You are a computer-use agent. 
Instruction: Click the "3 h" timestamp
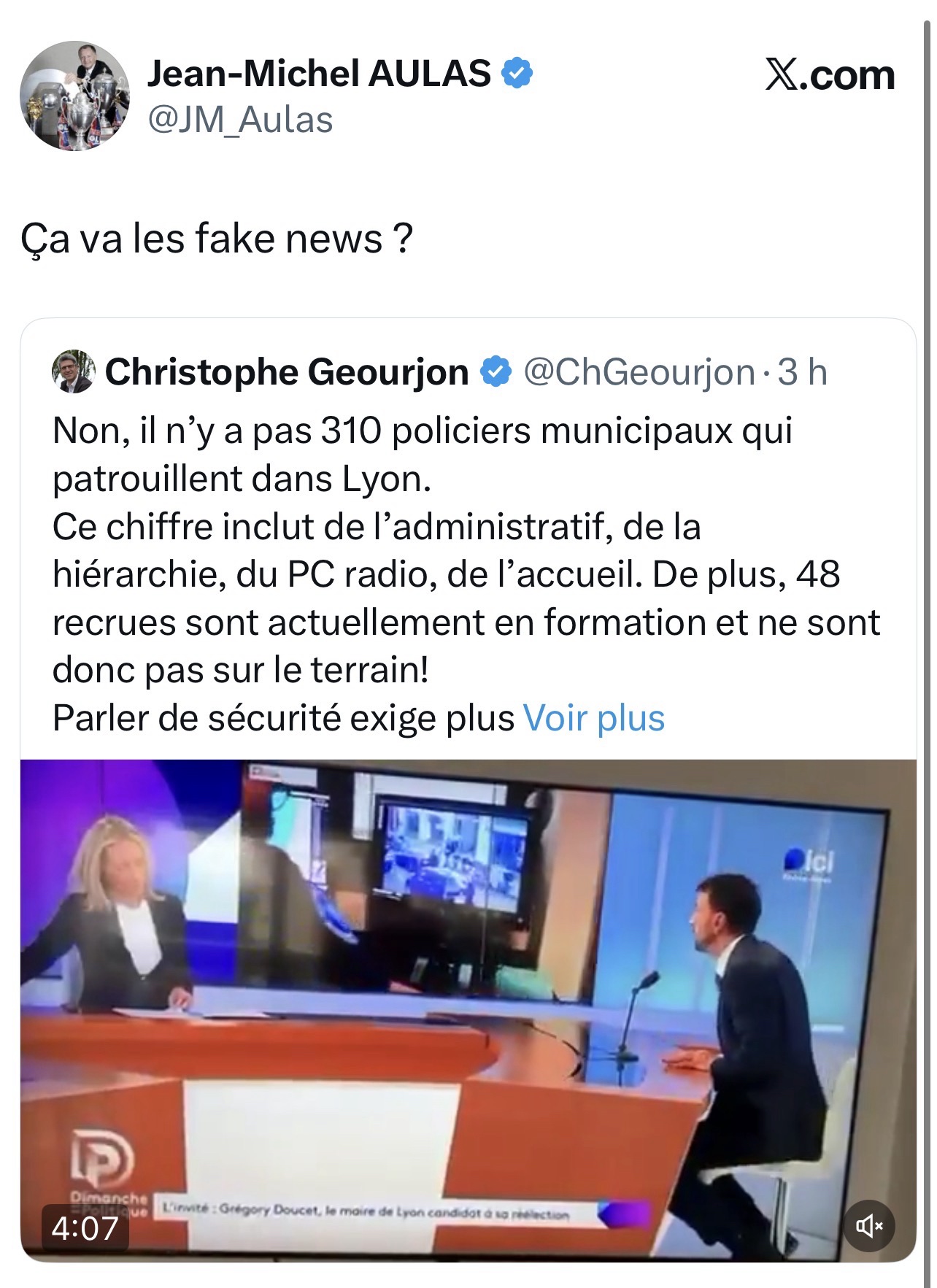click(x=802, y=372)
